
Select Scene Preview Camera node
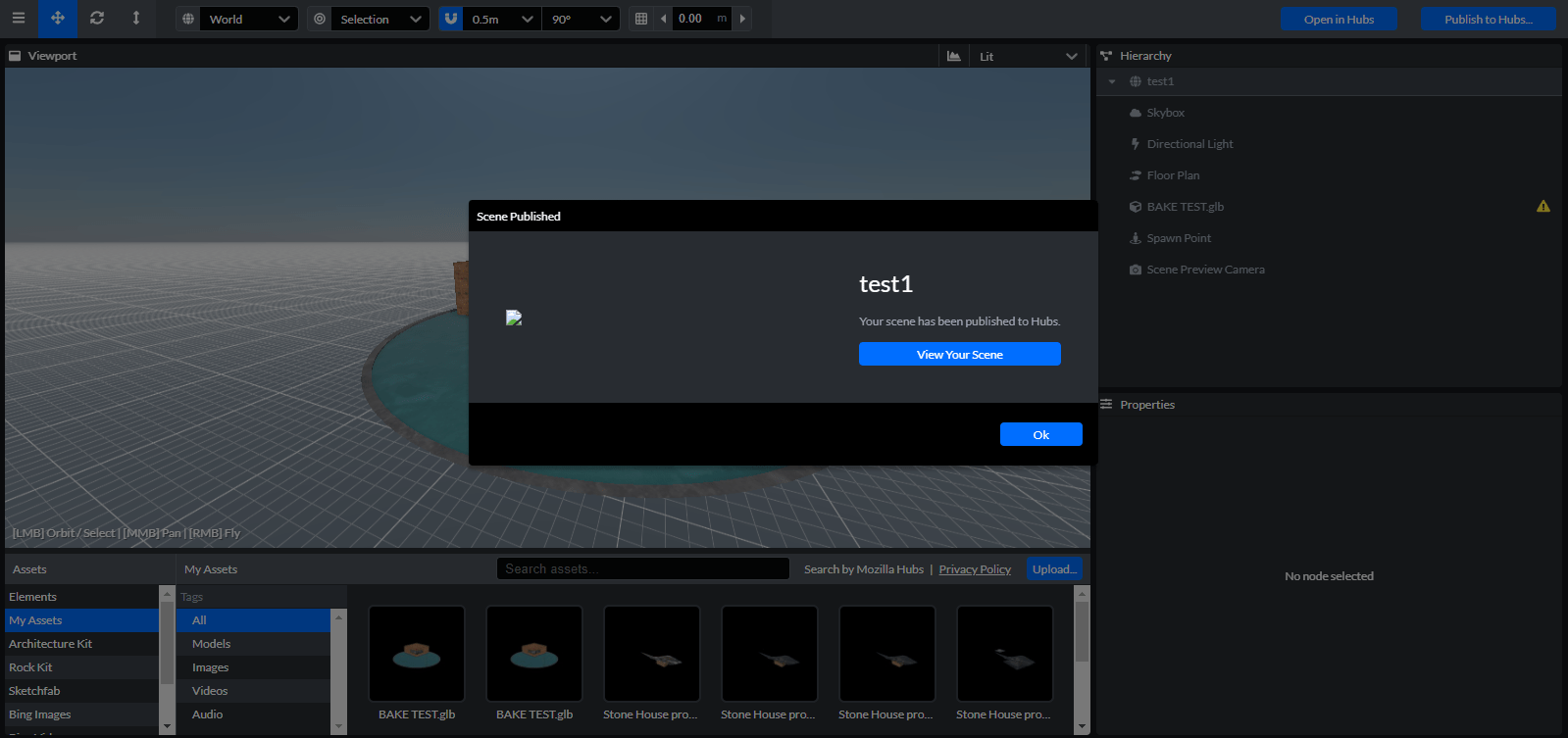pyautogui.click(x=1330, y=270)
